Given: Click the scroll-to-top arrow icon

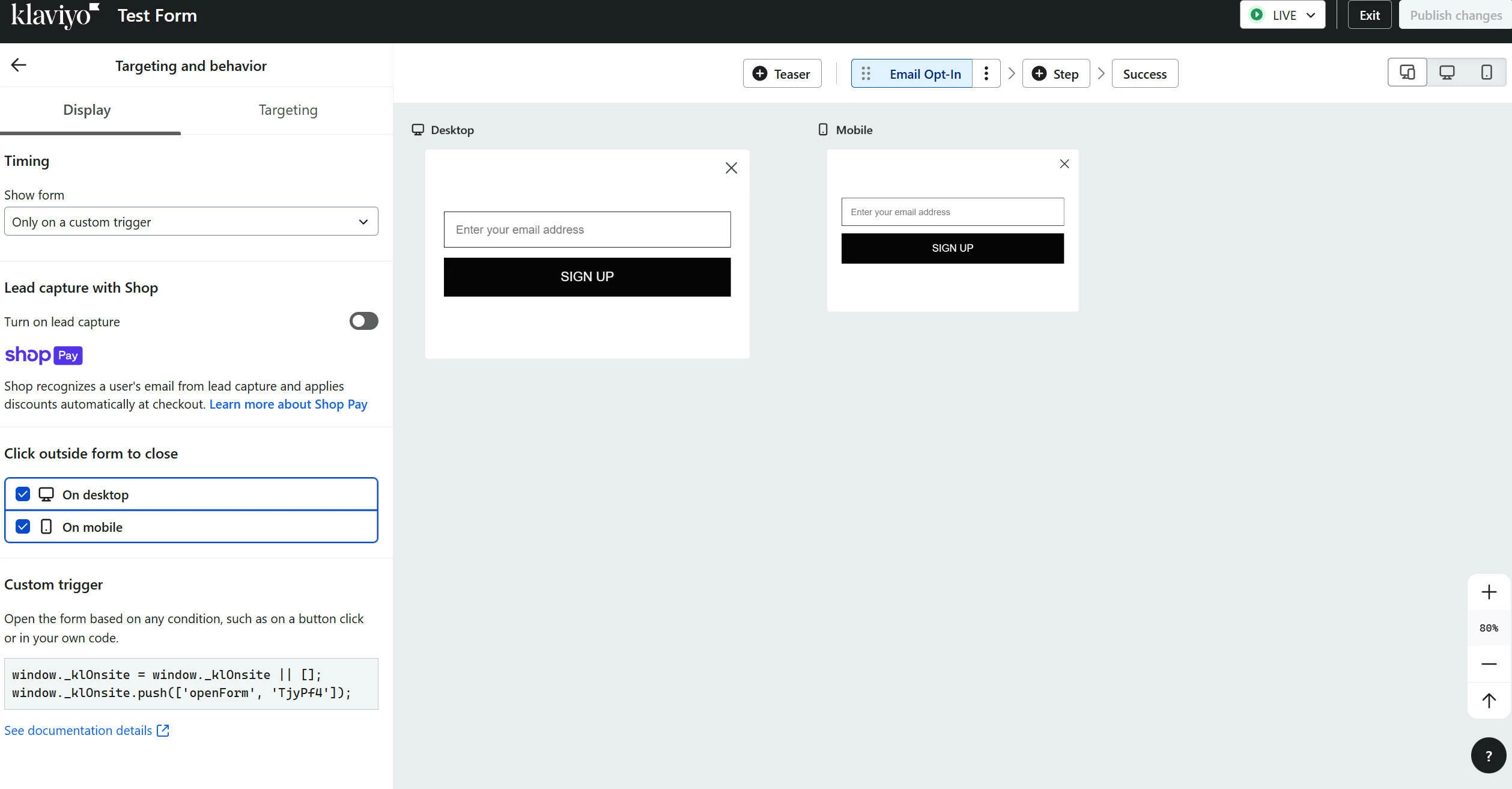Looking at the screenshot, I should 1489,700.
